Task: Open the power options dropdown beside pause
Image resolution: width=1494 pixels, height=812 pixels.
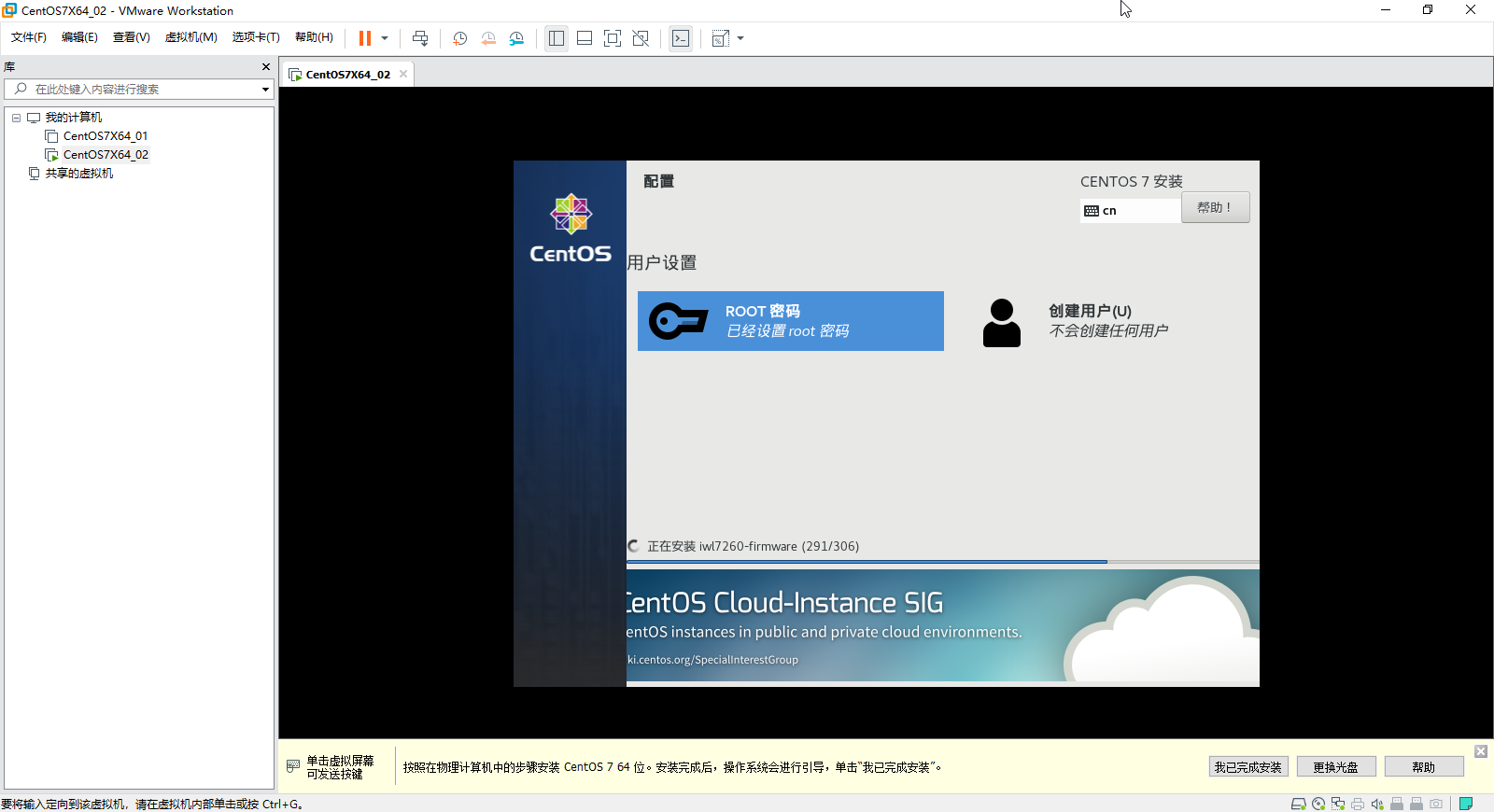Action: coord(385,38)
